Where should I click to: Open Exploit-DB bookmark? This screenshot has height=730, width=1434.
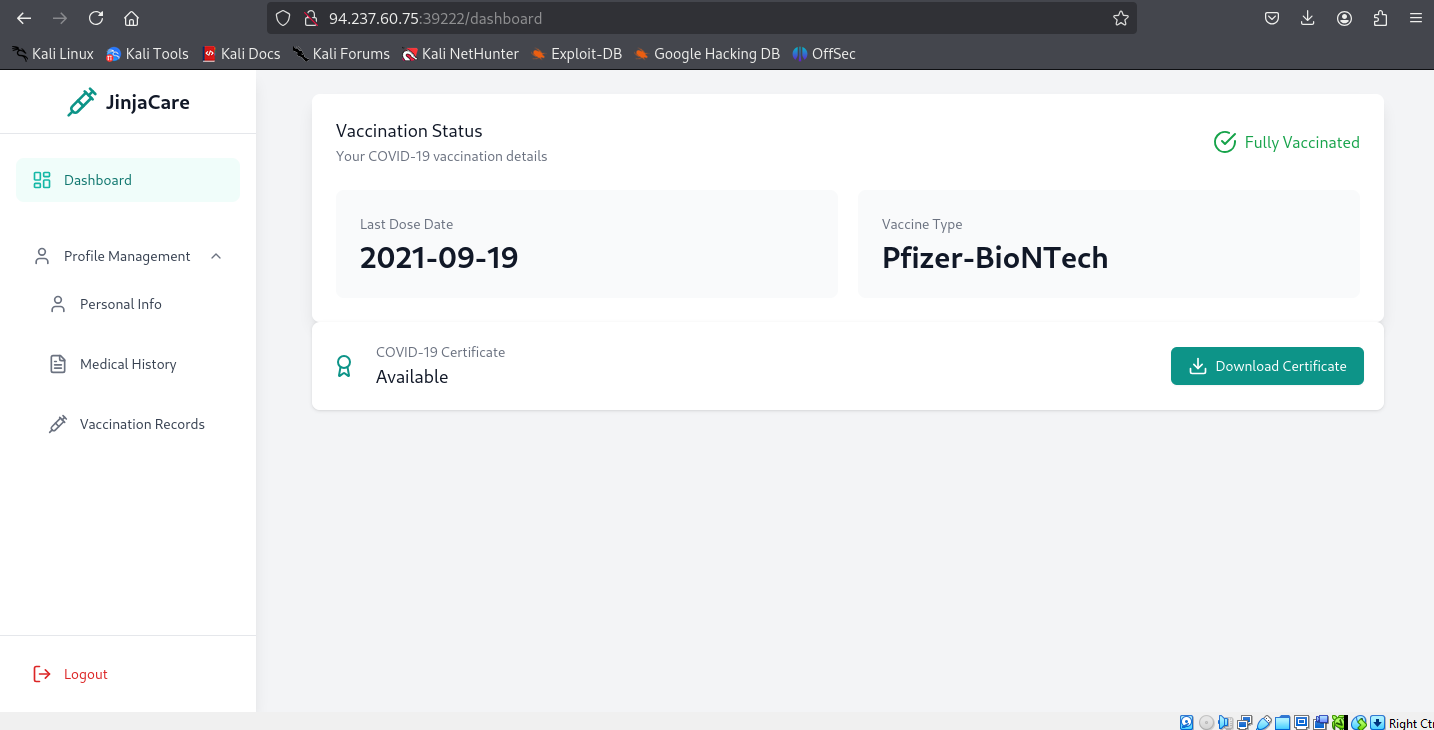click(576, 54)
